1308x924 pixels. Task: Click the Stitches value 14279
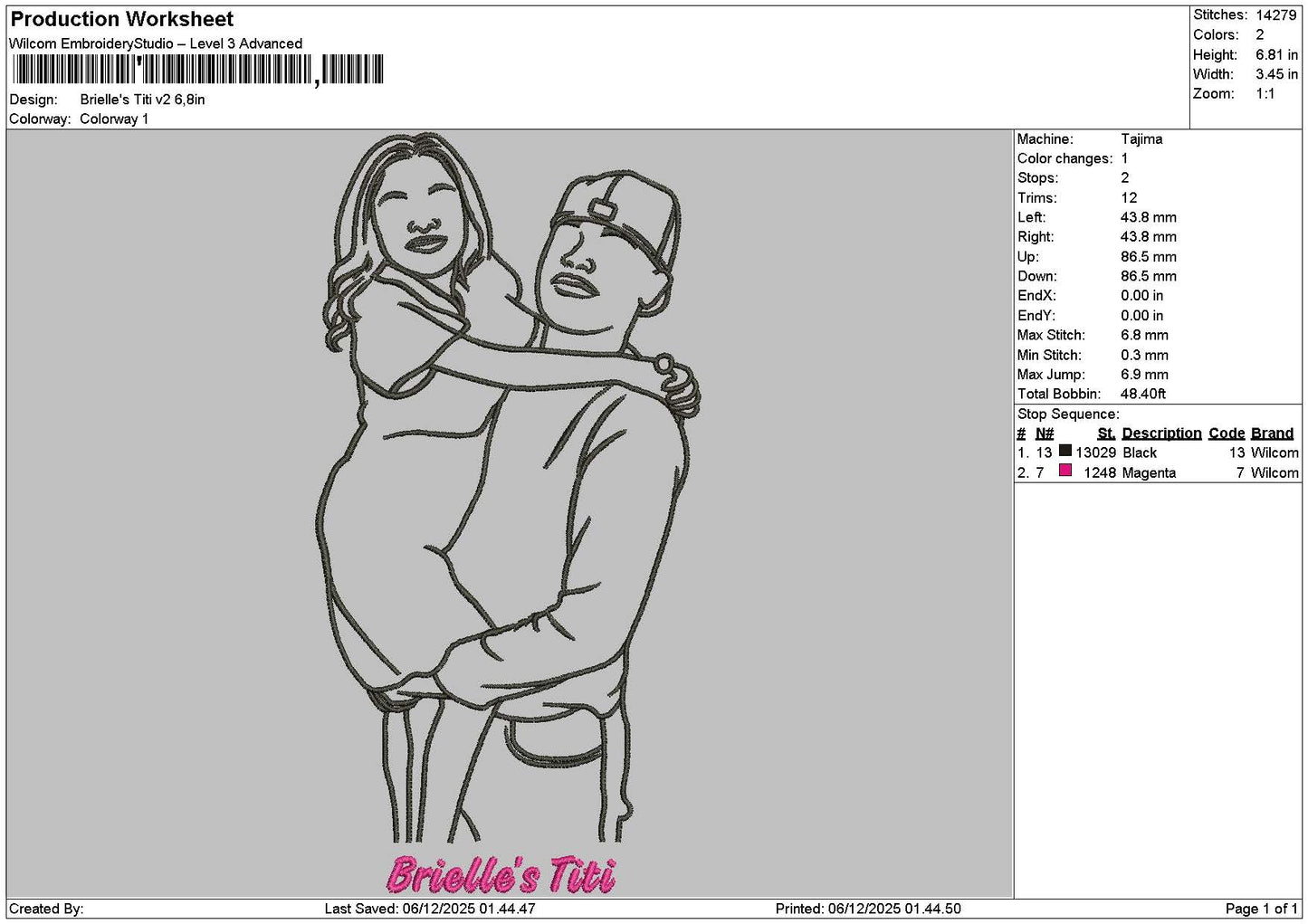point(1276,15)
